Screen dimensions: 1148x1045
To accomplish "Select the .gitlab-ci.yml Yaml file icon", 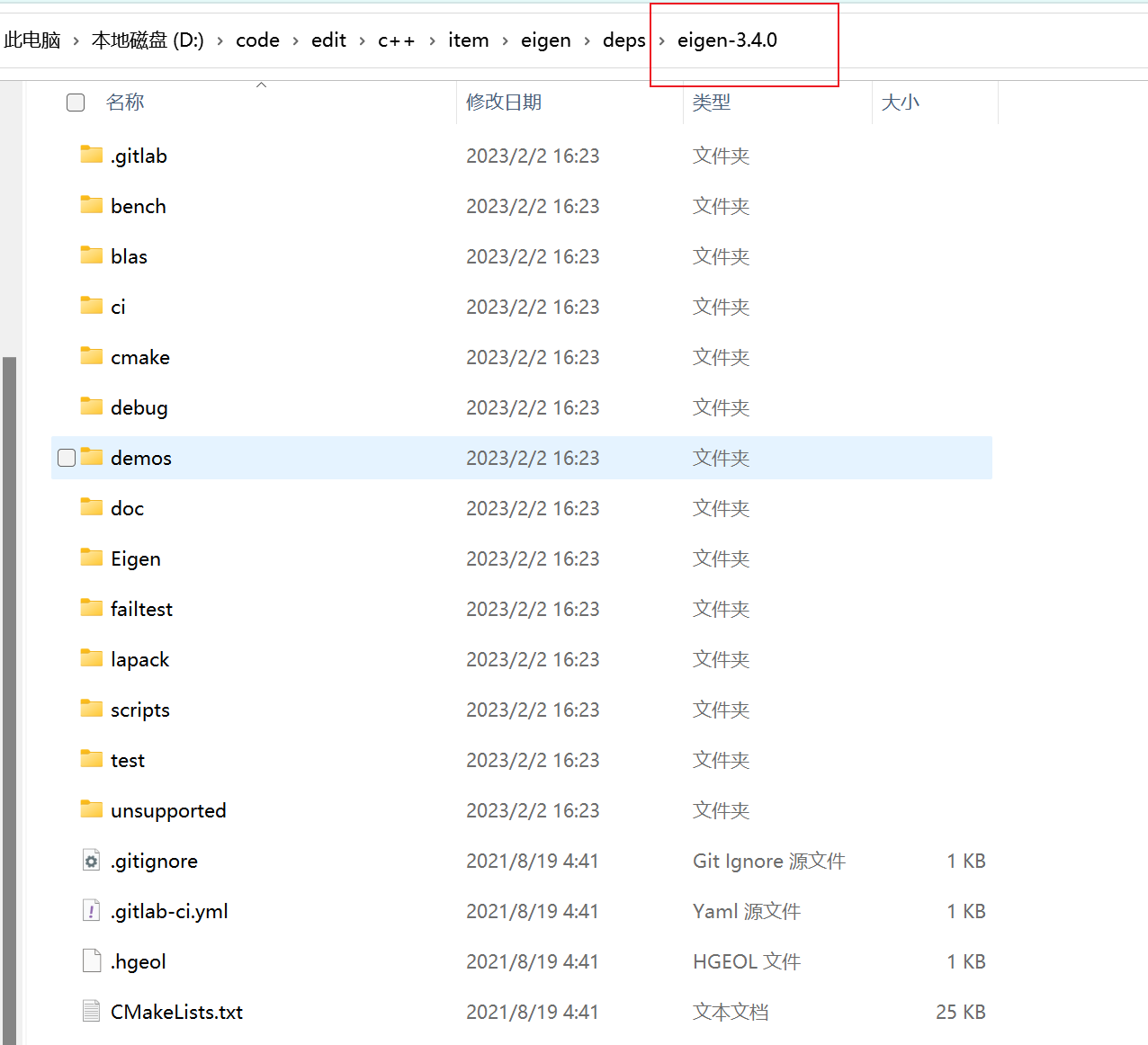I will click(91, 910).
